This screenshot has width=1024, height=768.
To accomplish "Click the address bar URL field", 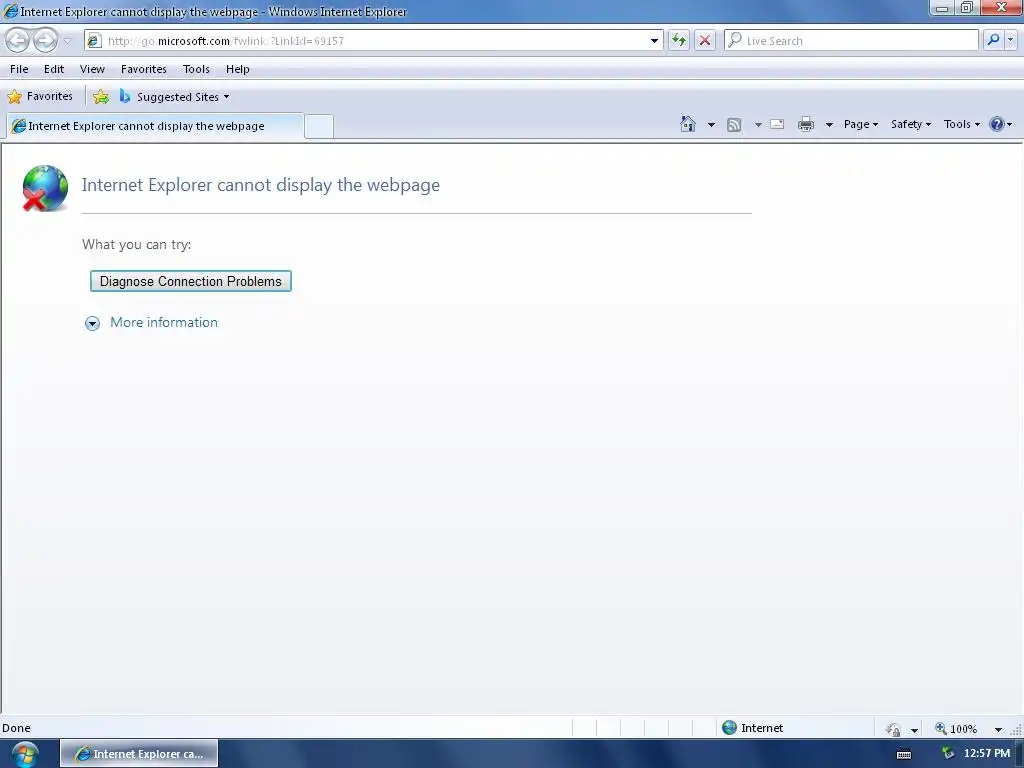I will click(374, 40).
